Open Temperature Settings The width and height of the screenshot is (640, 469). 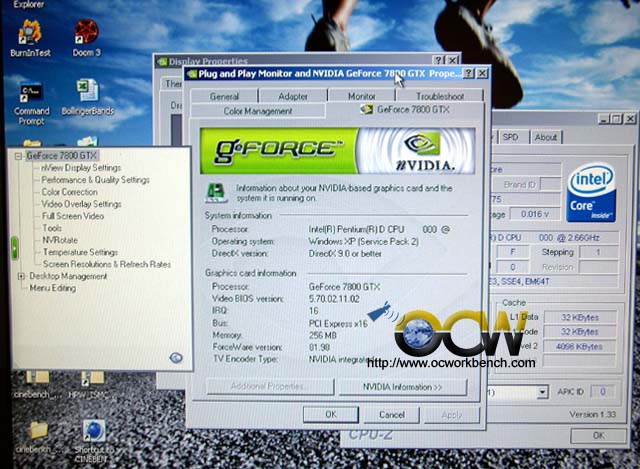tap(80, 252)
